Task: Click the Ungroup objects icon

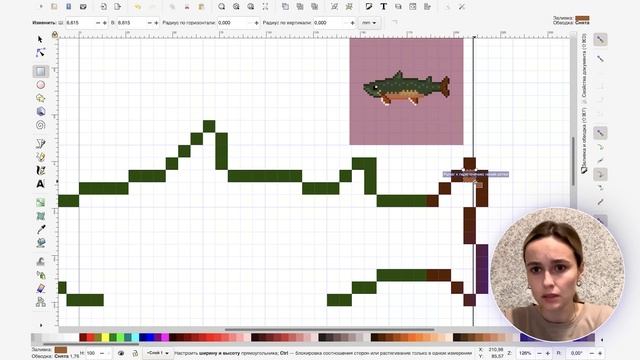Action: tap(349, 7)
